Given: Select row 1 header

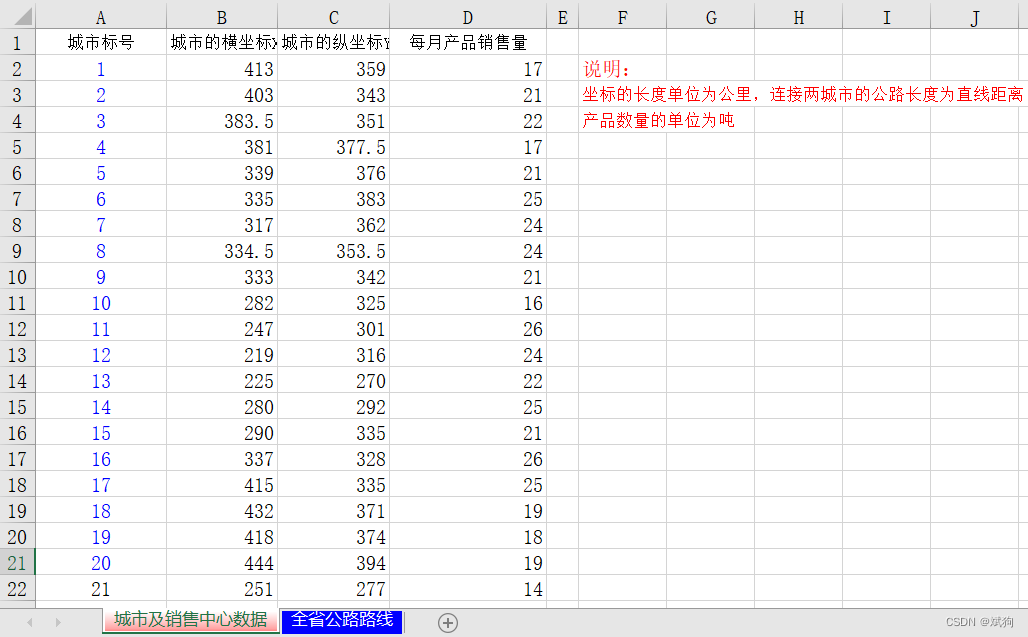Looking at the screenshot, I should pyautogui.click(x=18, y=43).
